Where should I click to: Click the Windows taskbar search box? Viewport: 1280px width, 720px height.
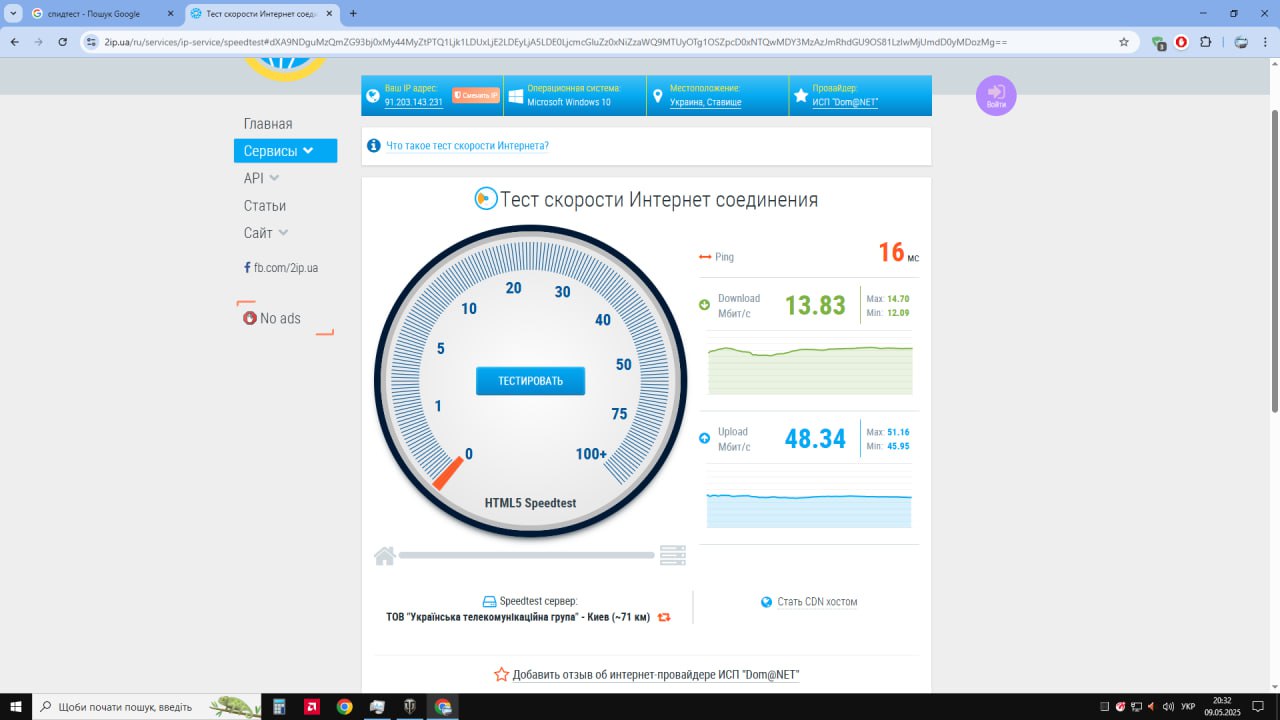point(146,706)
